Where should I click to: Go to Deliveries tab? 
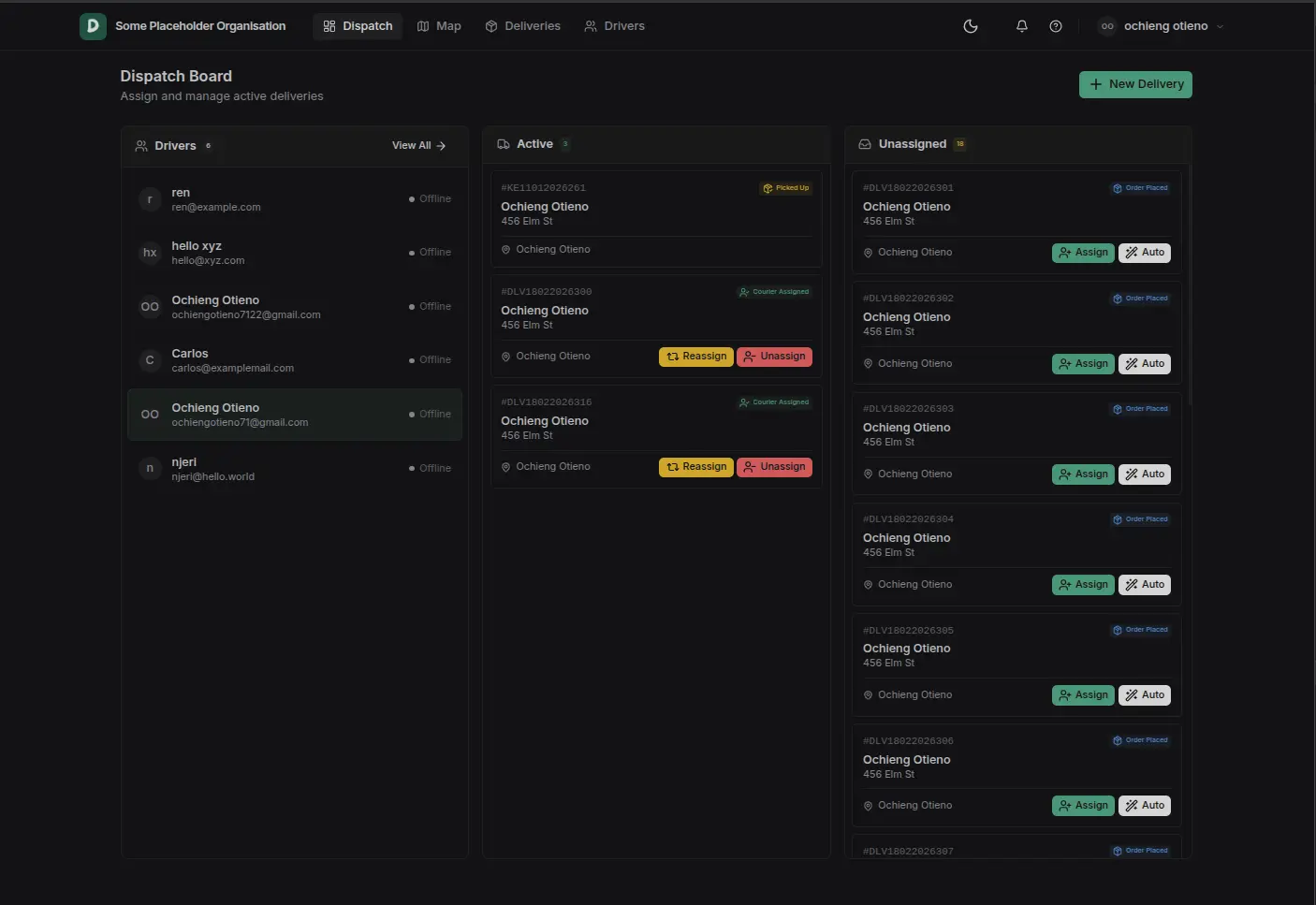523,26
